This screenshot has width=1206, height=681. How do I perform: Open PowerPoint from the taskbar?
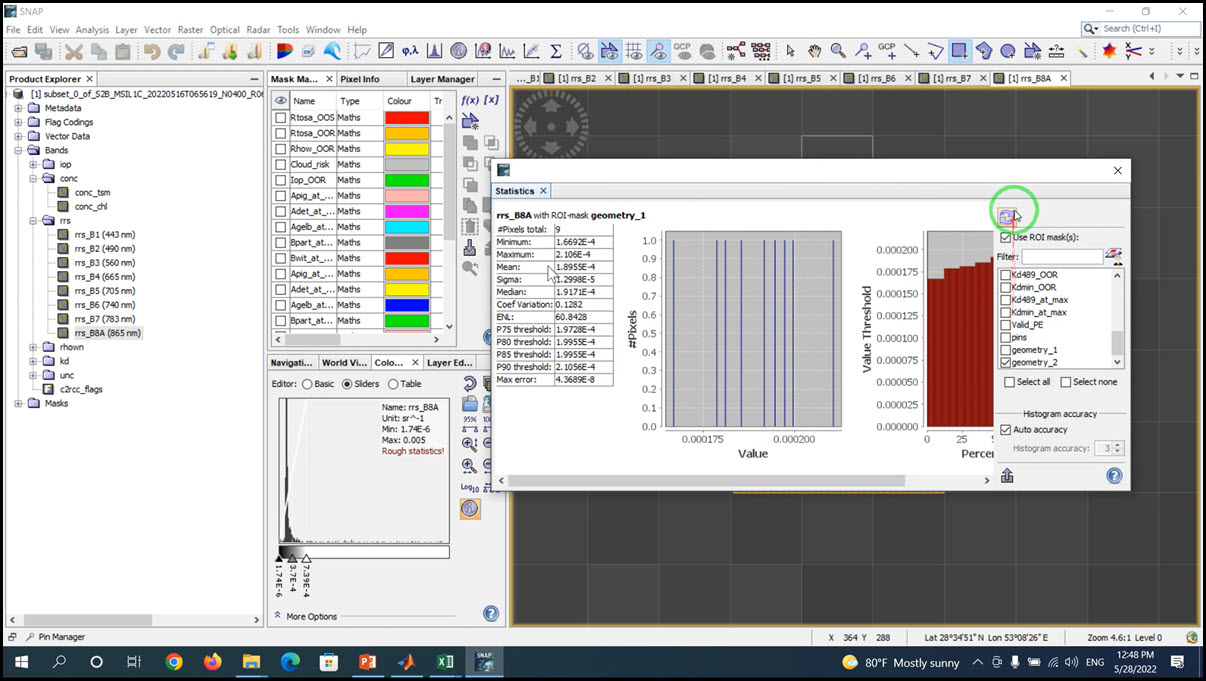pos(366,662)
